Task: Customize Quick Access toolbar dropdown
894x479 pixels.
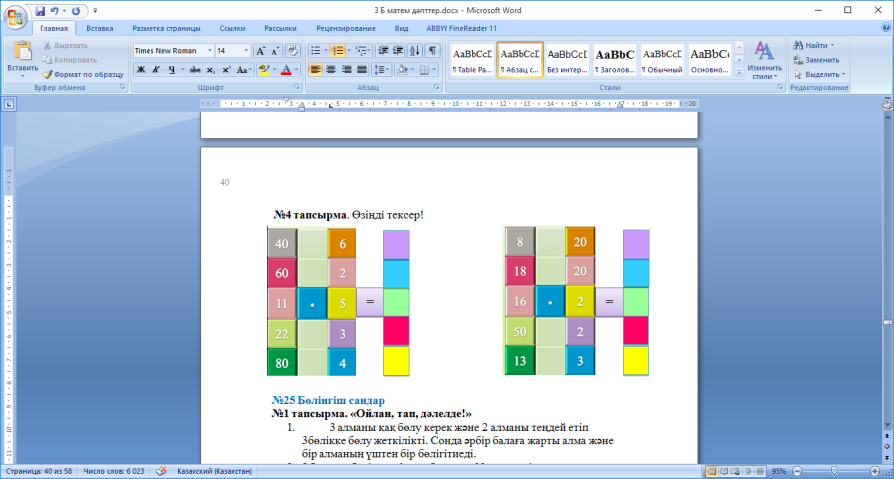Action: click(95, 11)
